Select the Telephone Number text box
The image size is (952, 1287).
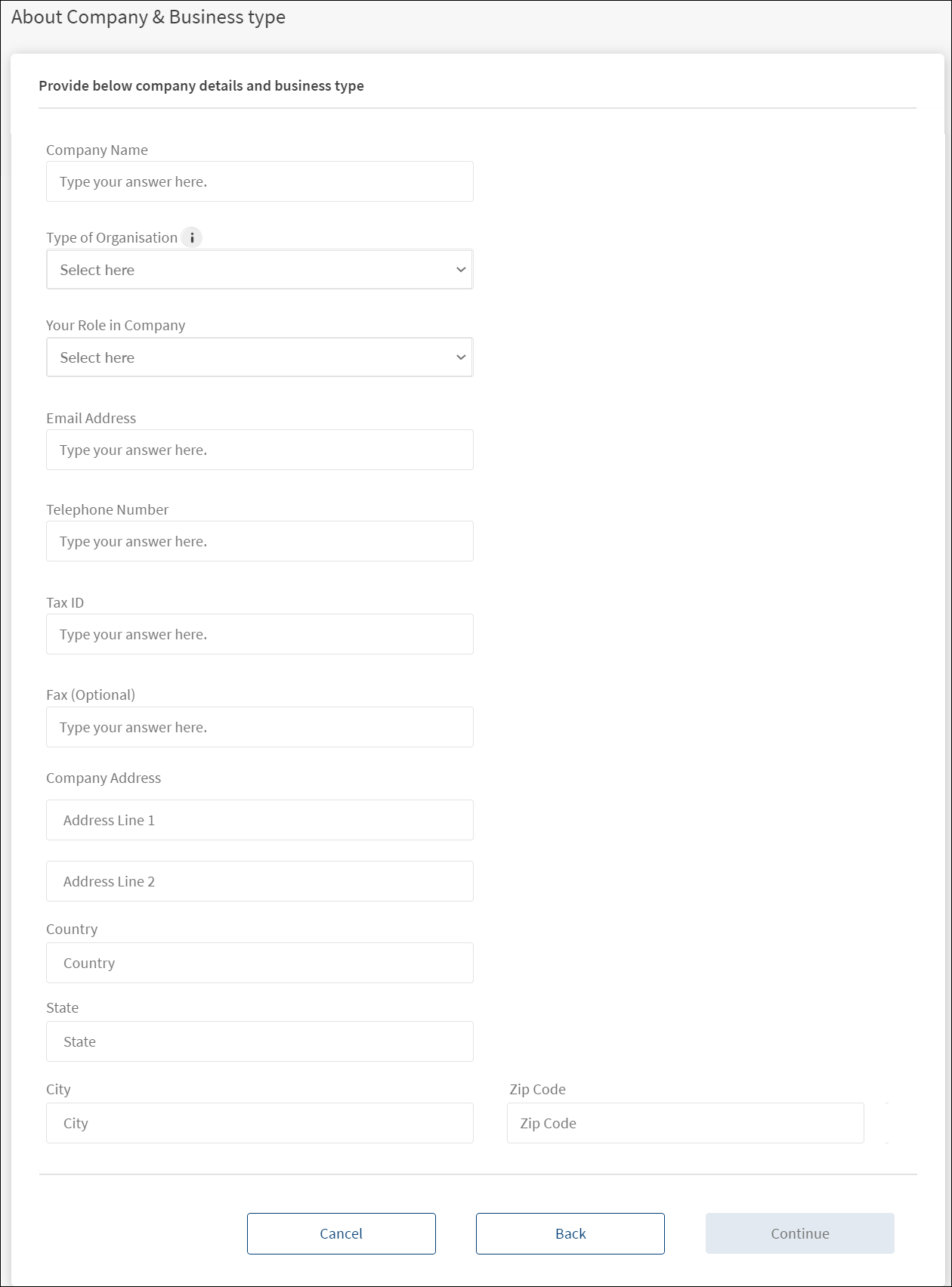click(x=259, y=541)
